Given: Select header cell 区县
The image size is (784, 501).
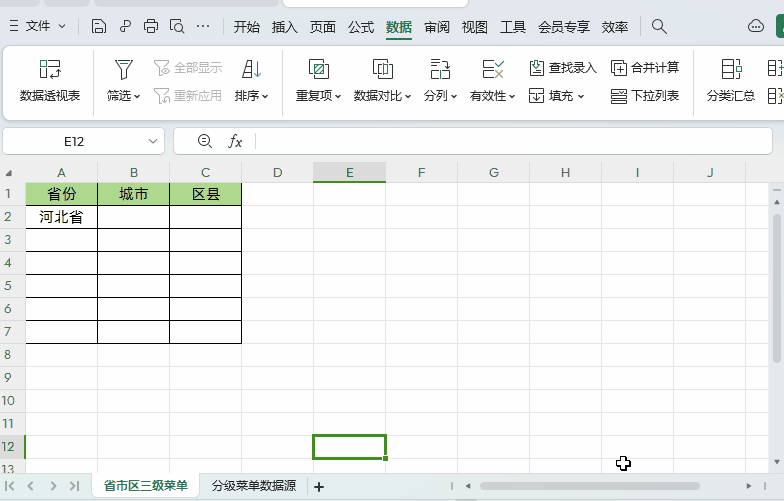Looking at the screenshot, I should [206, 194].
